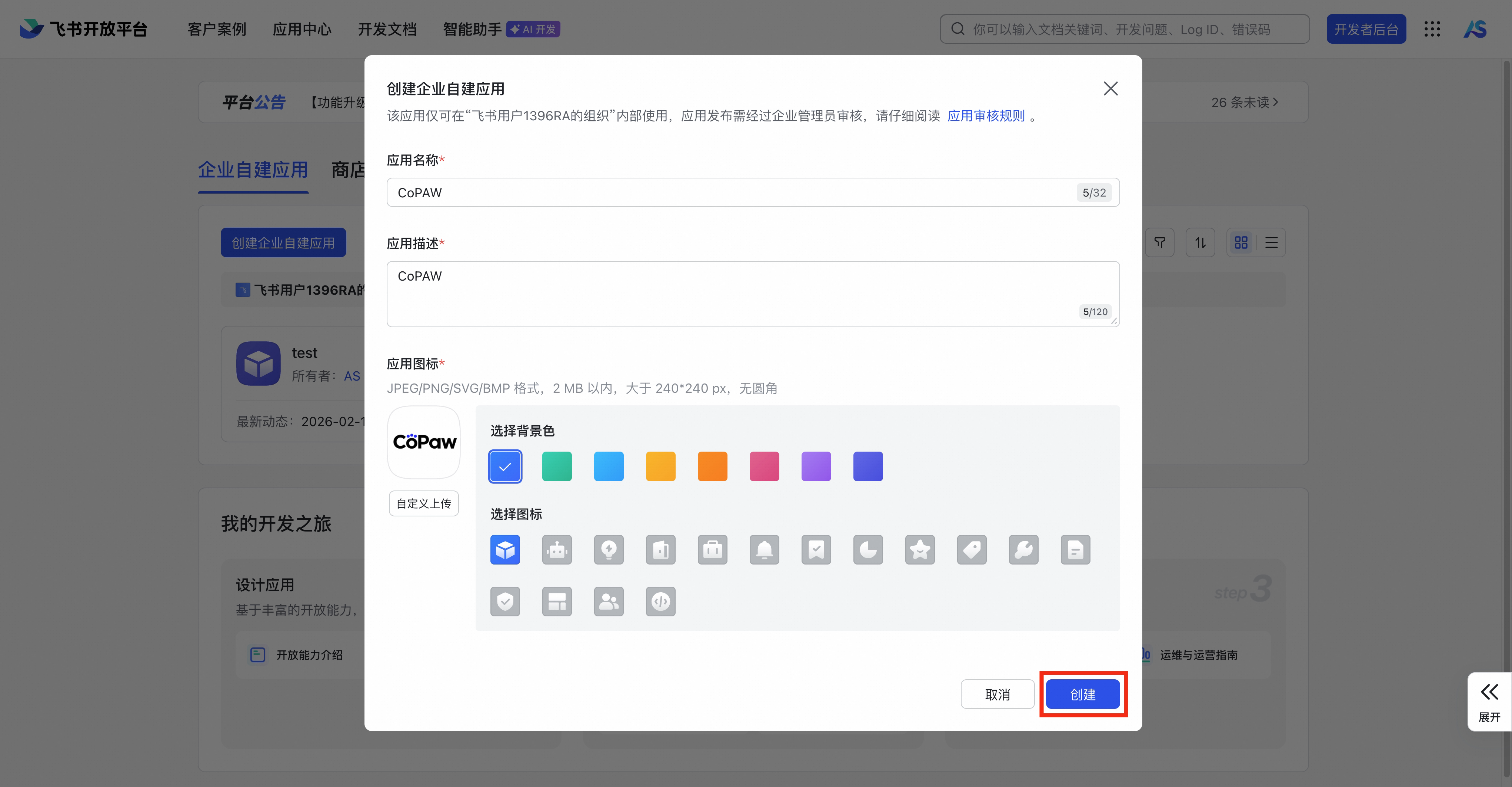Select the checked blue background color
Screen dimensions: 1512x787
coord(505,466)
